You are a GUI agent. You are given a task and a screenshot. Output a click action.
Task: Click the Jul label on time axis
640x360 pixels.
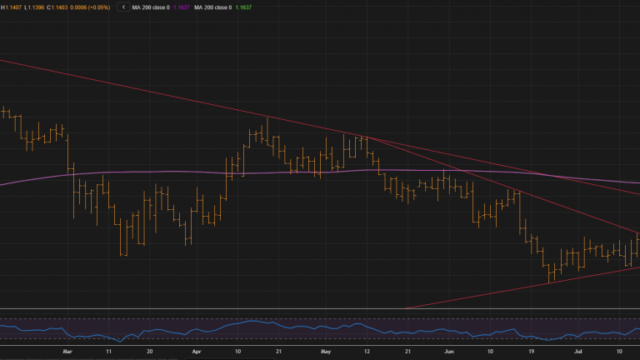tap(578, 351)
